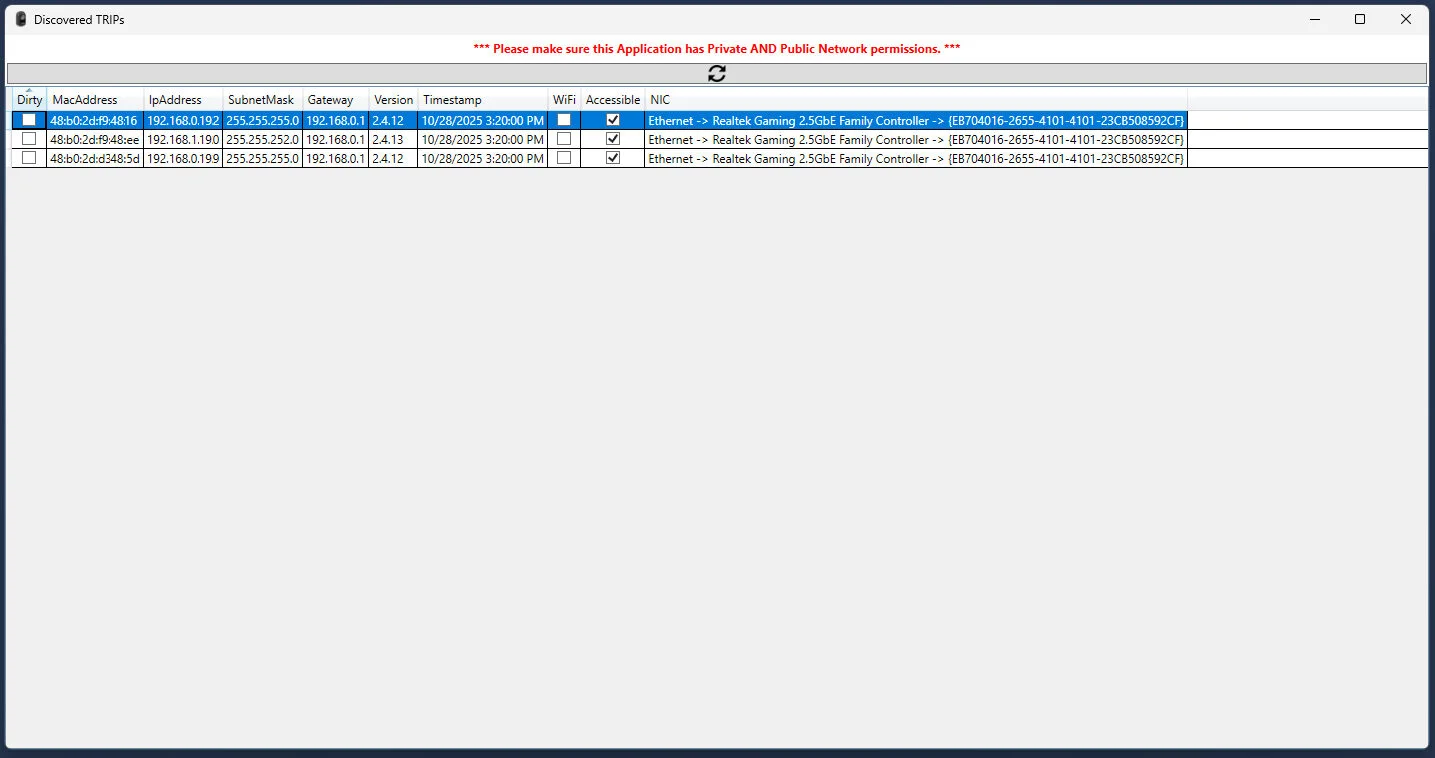Click the refresh icon button

[x=716, y=73]
